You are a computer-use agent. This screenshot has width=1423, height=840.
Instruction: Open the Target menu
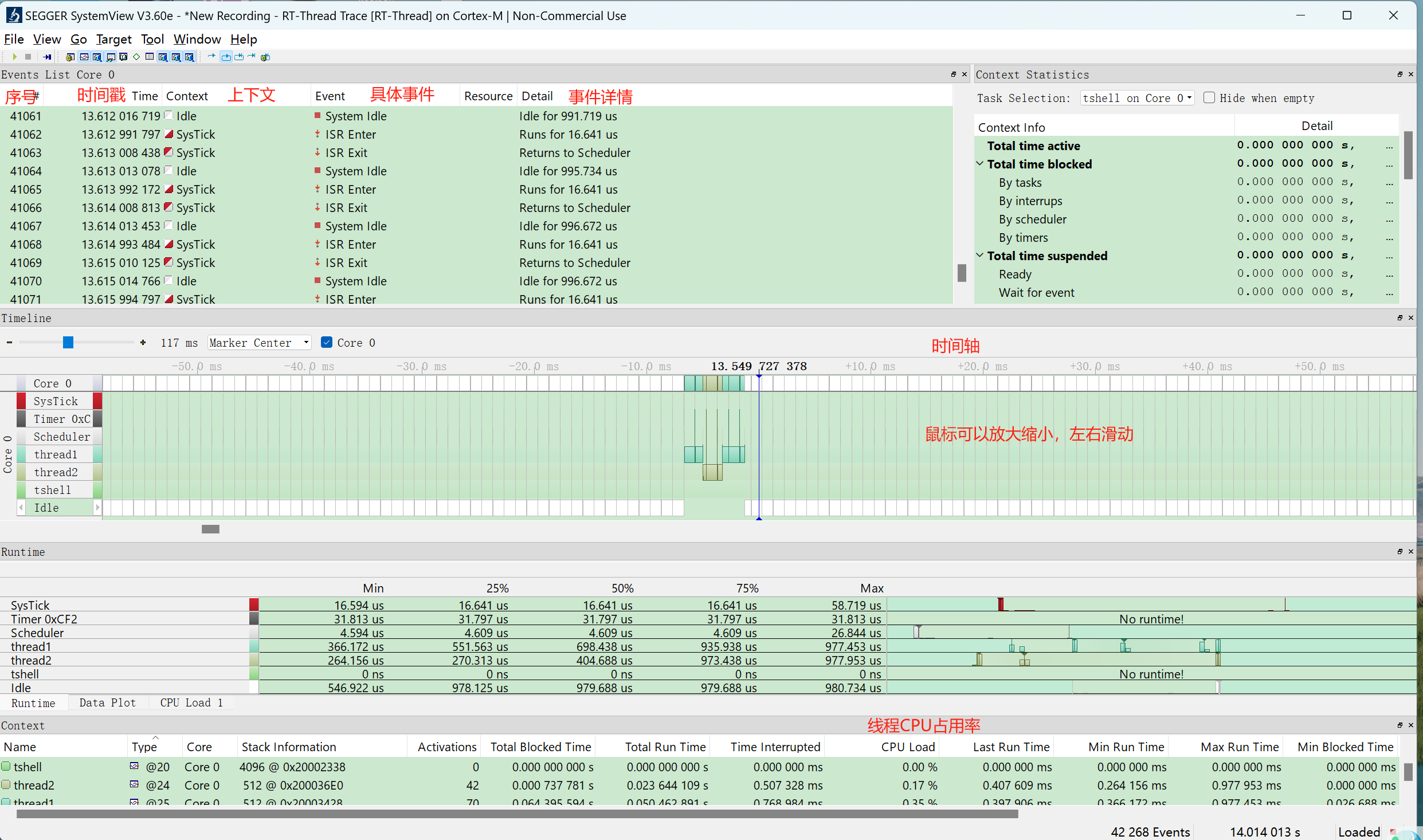point(113,39)
